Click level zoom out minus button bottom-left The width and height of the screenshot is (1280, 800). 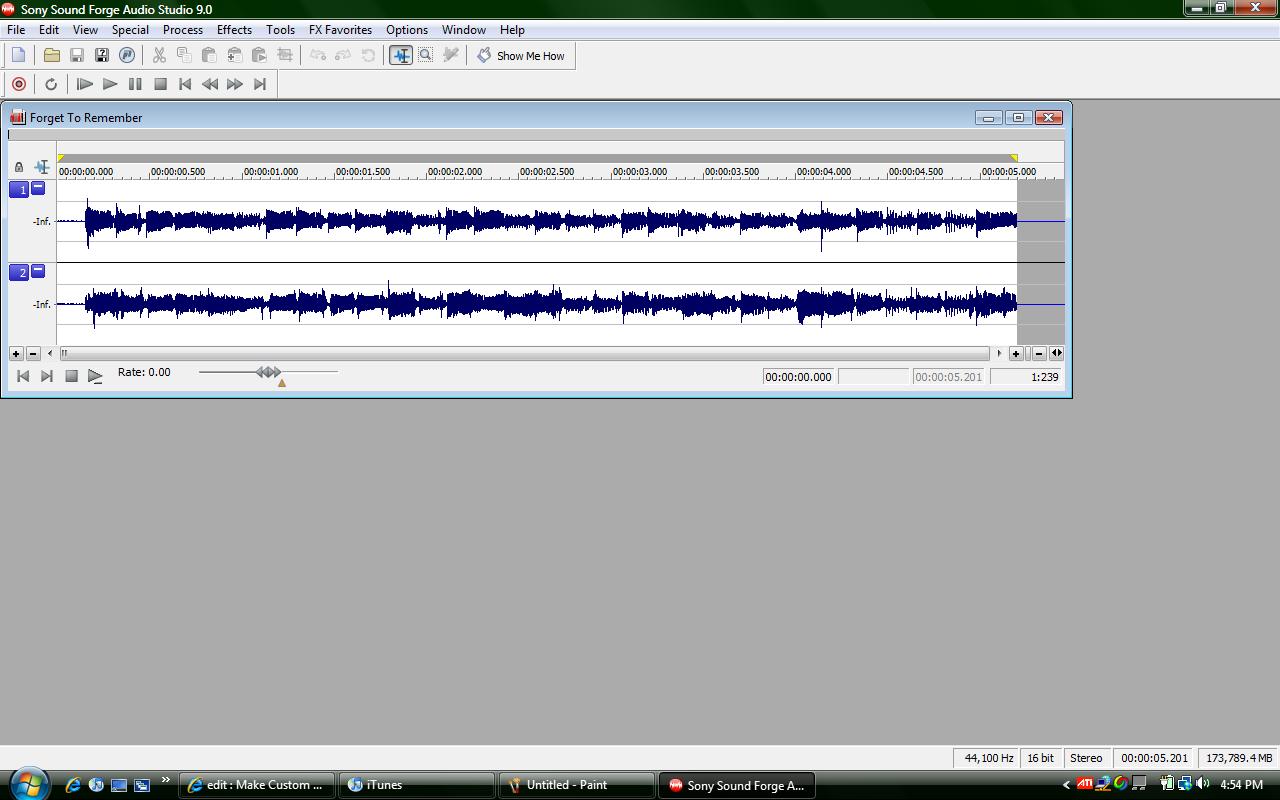click(x=33, y=353)
